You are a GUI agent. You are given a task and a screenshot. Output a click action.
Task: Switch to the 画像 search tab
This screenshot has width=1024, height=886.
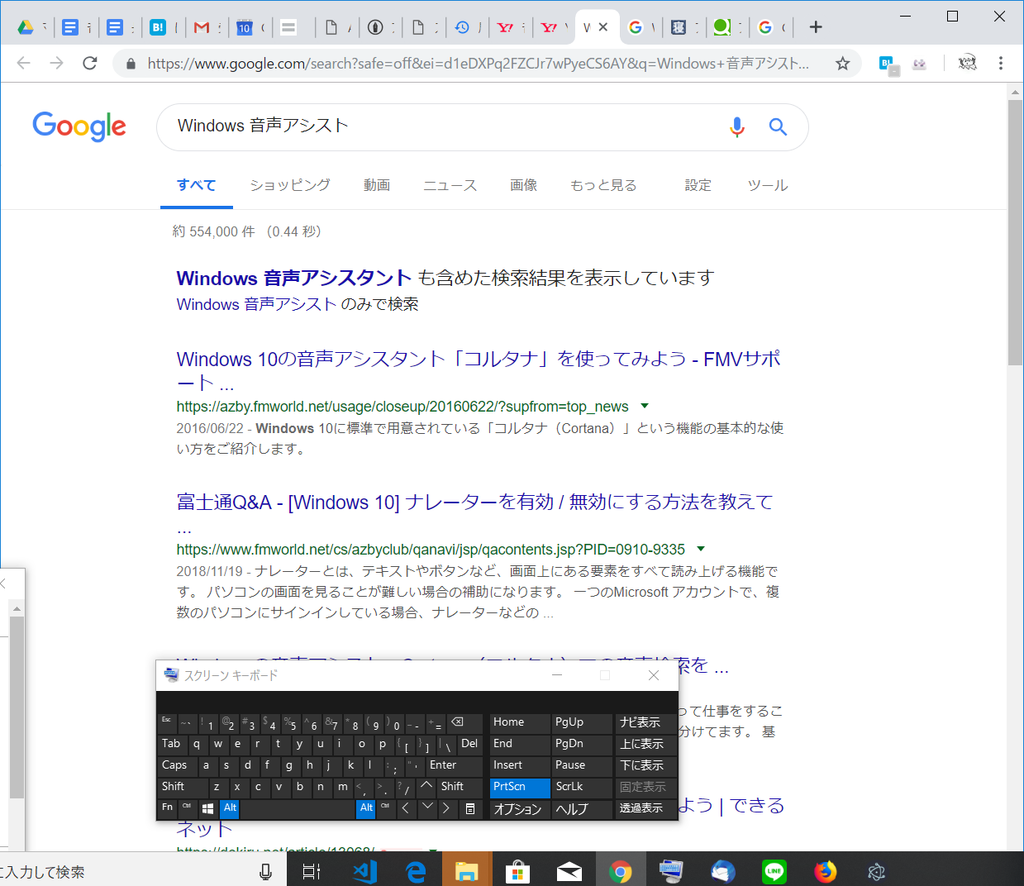pyautogui.click(x=523, y=185)
